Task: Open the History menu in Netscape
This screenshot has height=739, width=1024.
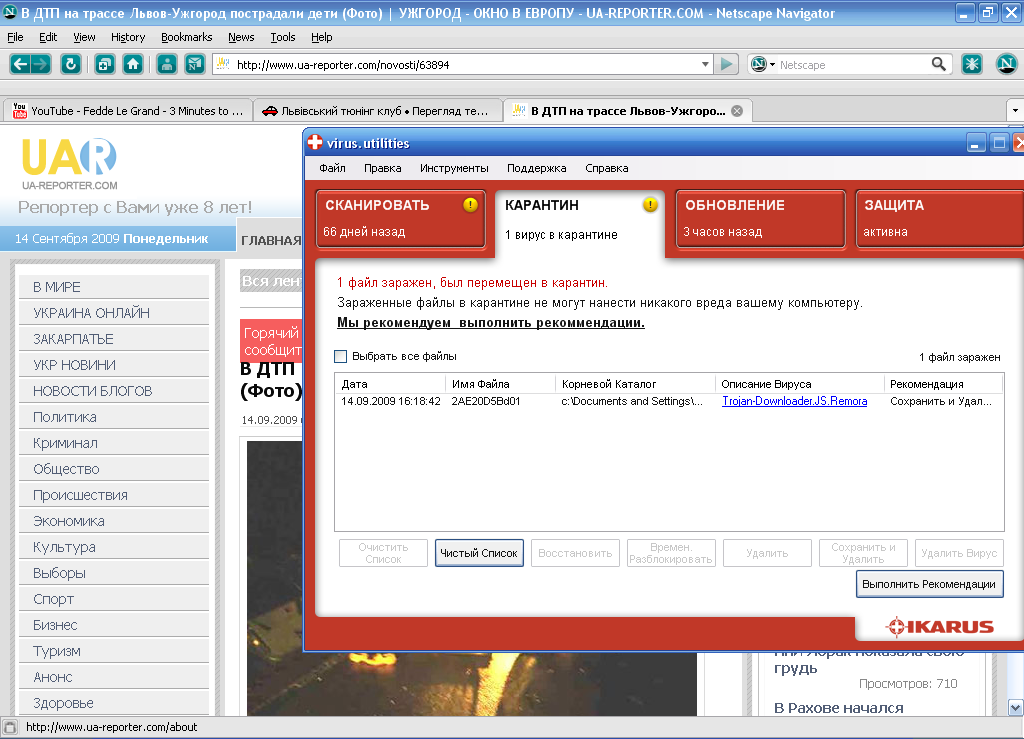Action: [128, 37]
